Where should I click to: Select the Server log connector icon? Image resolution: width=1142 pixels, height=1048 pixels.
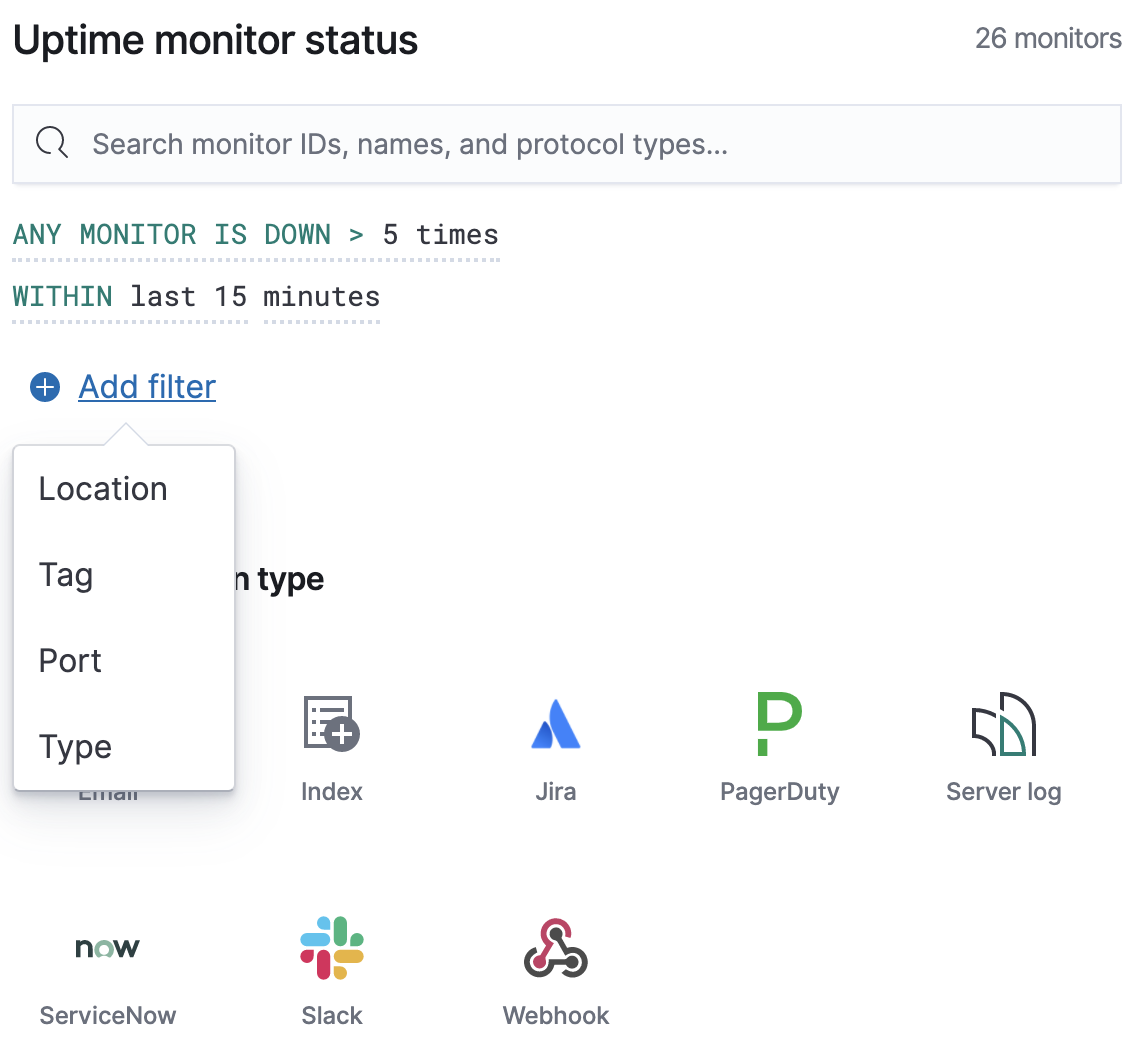1003,723
